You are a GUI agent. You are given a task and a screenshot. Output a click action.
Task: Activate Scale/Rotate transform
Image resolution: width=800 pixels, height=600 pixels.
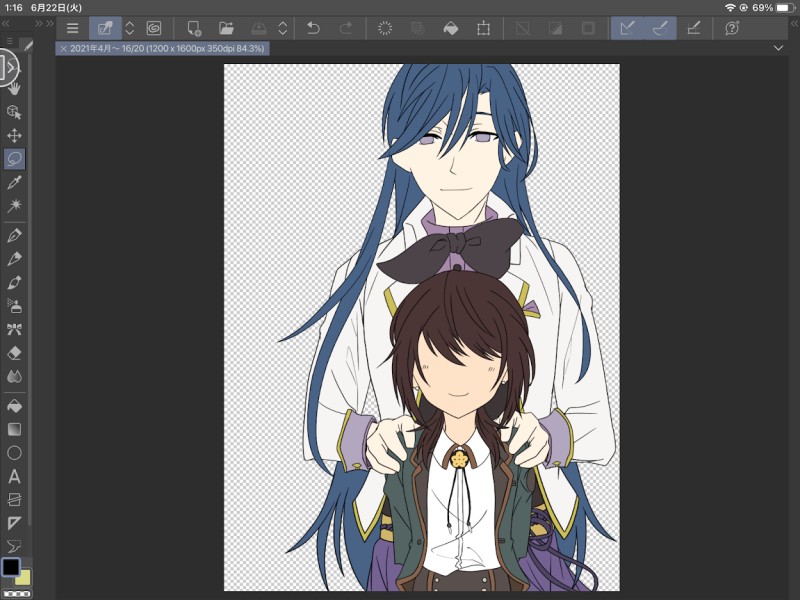pos(483,28)
